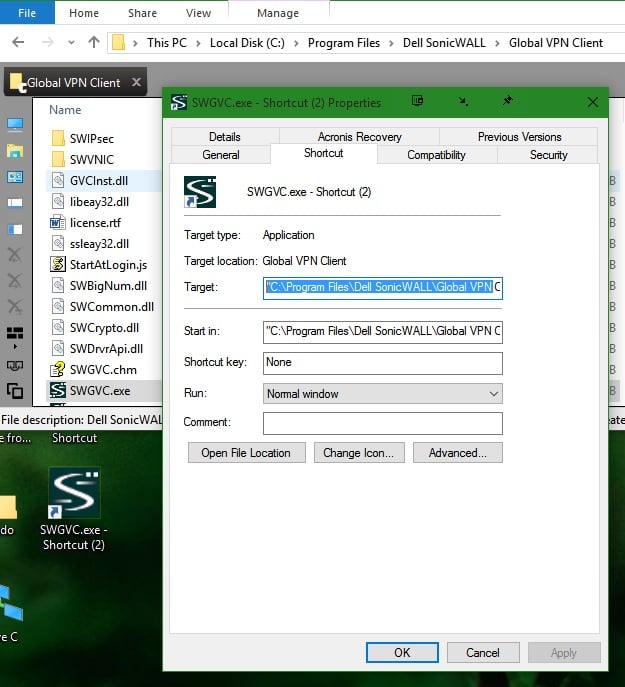Select the SWVNIC folder icon
The width and height of the screenshot is (625, 687).
58,159
